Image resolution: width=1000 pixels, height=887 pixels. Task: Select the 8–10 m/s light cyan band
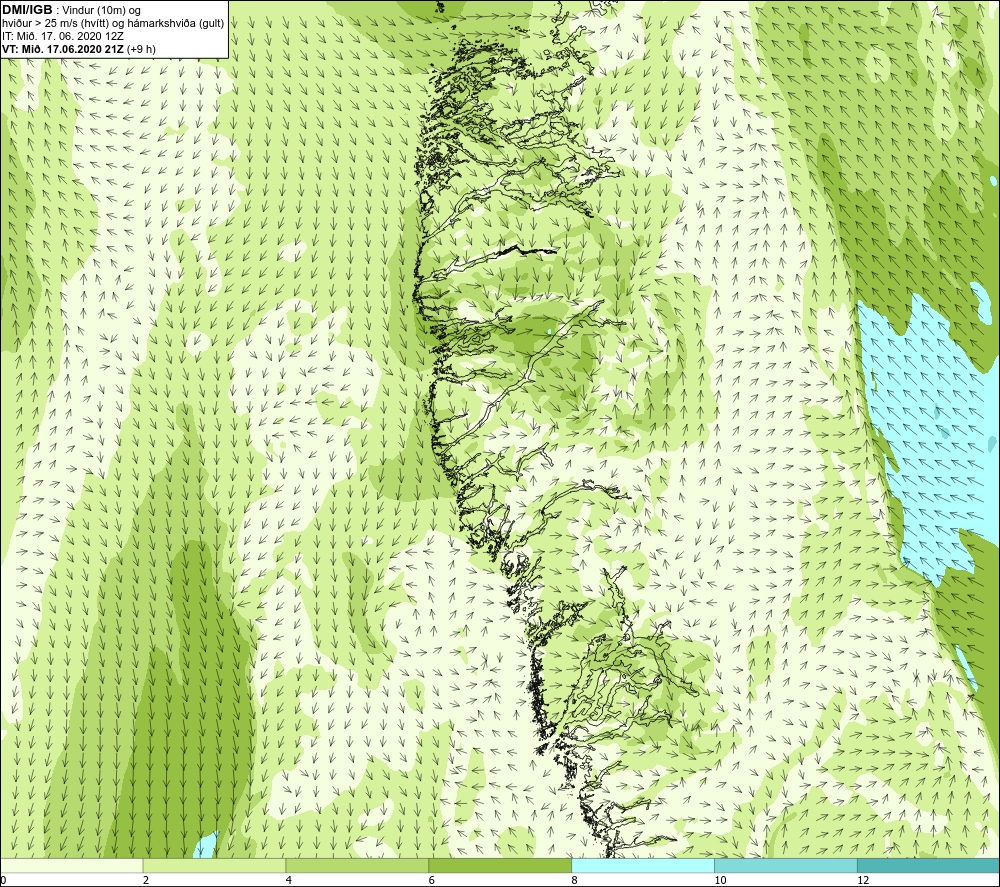(643, 866)
